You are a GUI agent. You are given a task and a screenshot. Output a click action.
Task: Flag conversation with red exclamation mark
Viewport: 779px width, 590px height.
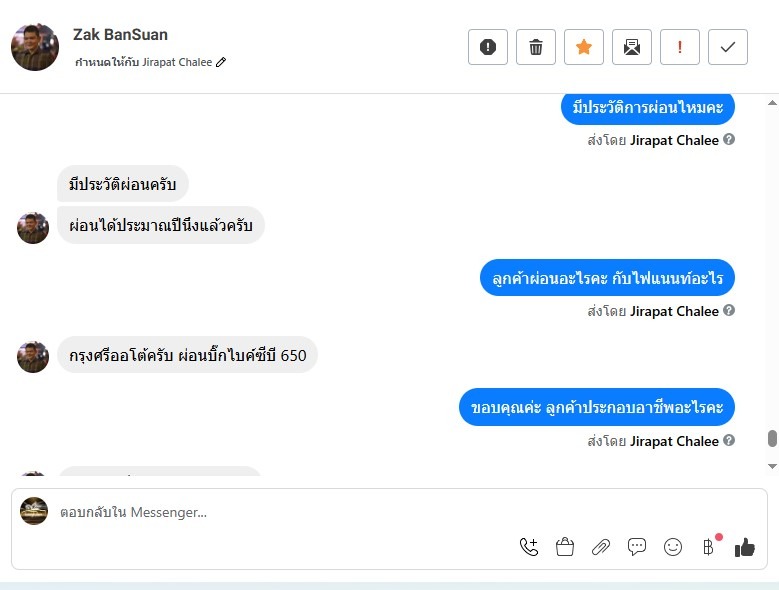(x=680, y=47)
